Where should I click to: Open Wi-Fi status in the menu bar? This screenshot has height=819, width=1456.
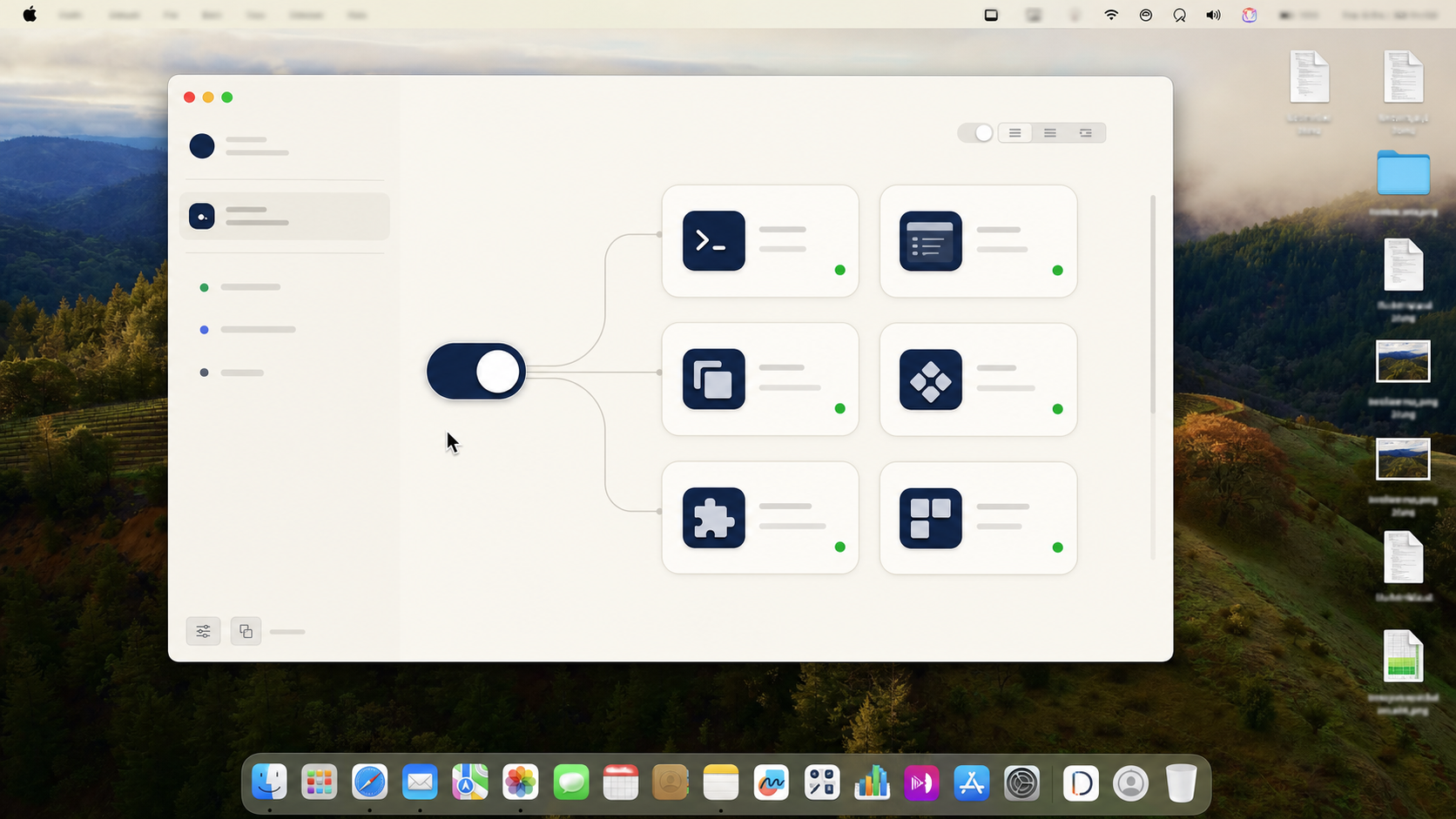[x=1111, y=15]
